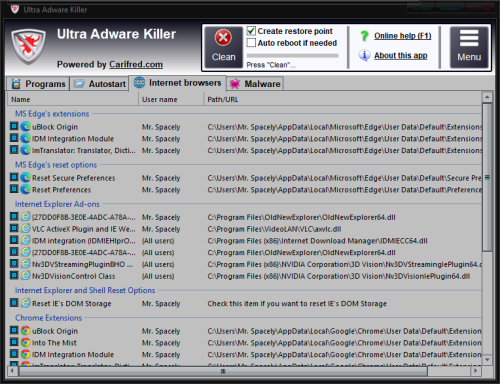
Task: Select the OldNewExplorer64.dll path for Mr. Spacely
Action: pos(301,217)
